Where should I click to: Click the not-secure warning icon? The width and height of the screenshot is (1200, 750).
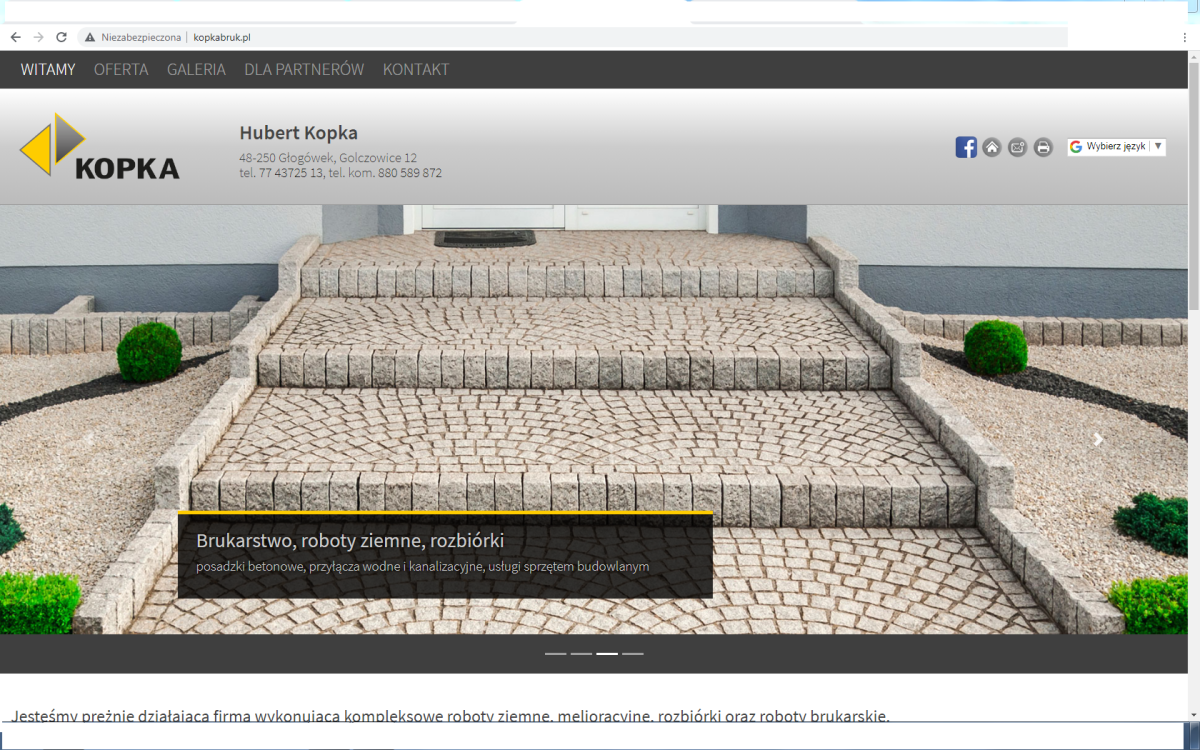tap(90, 37)
